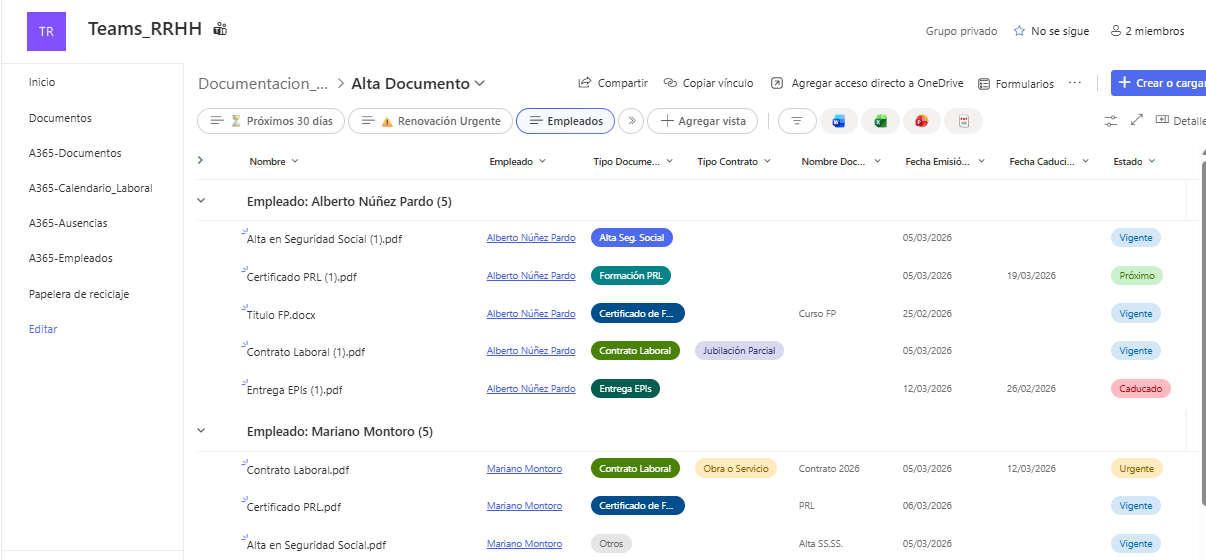This screenshot has height=560, width=1206.
Task: Click the Teams icon beside Teams_RRHH
Action: [220, 29]
